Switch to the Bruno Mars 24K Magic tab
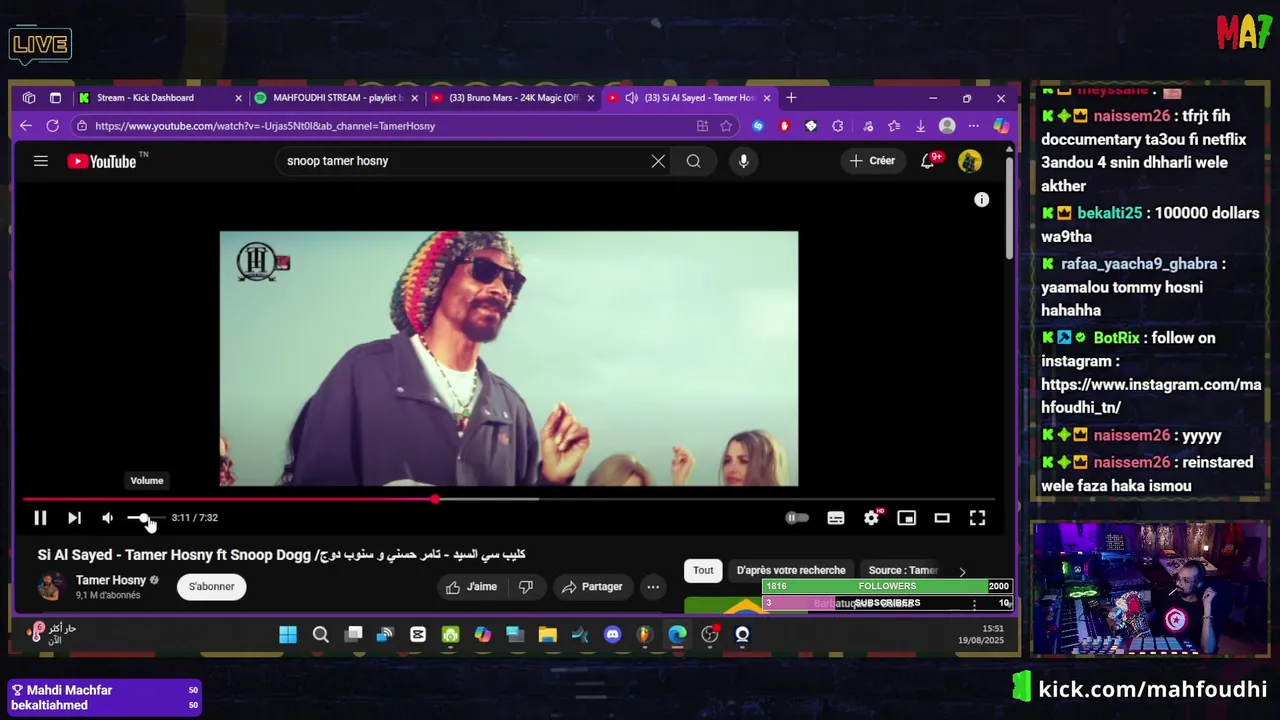The height and width of the screenshot is (720, 1280). click(x=513, y=98)
